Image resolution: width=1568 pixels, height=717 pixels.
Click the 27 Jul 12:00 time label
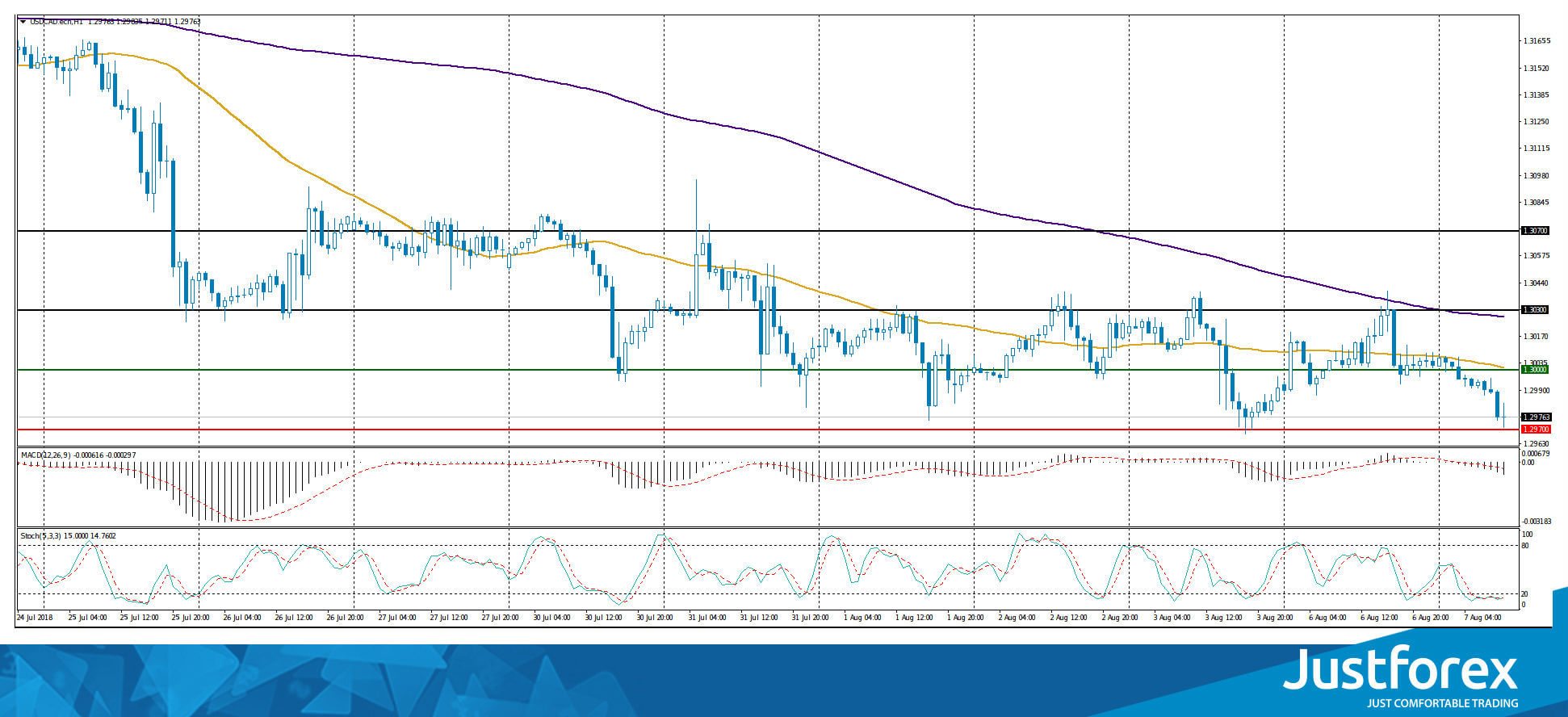pyautogui.click(x=449, y=618)
